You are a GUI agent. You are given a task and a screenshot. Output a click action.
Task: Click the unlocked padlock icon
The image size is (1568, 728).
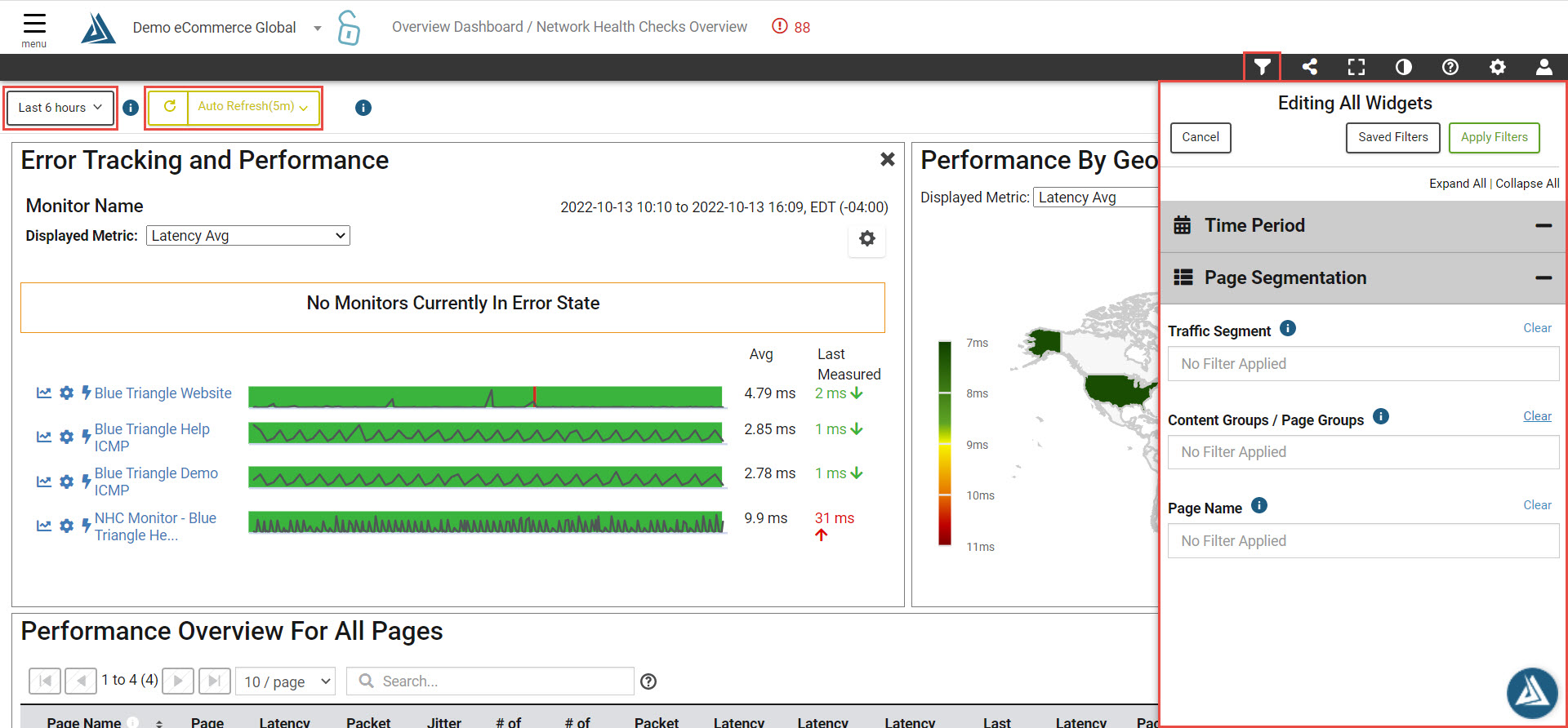(x=349, y=28)
